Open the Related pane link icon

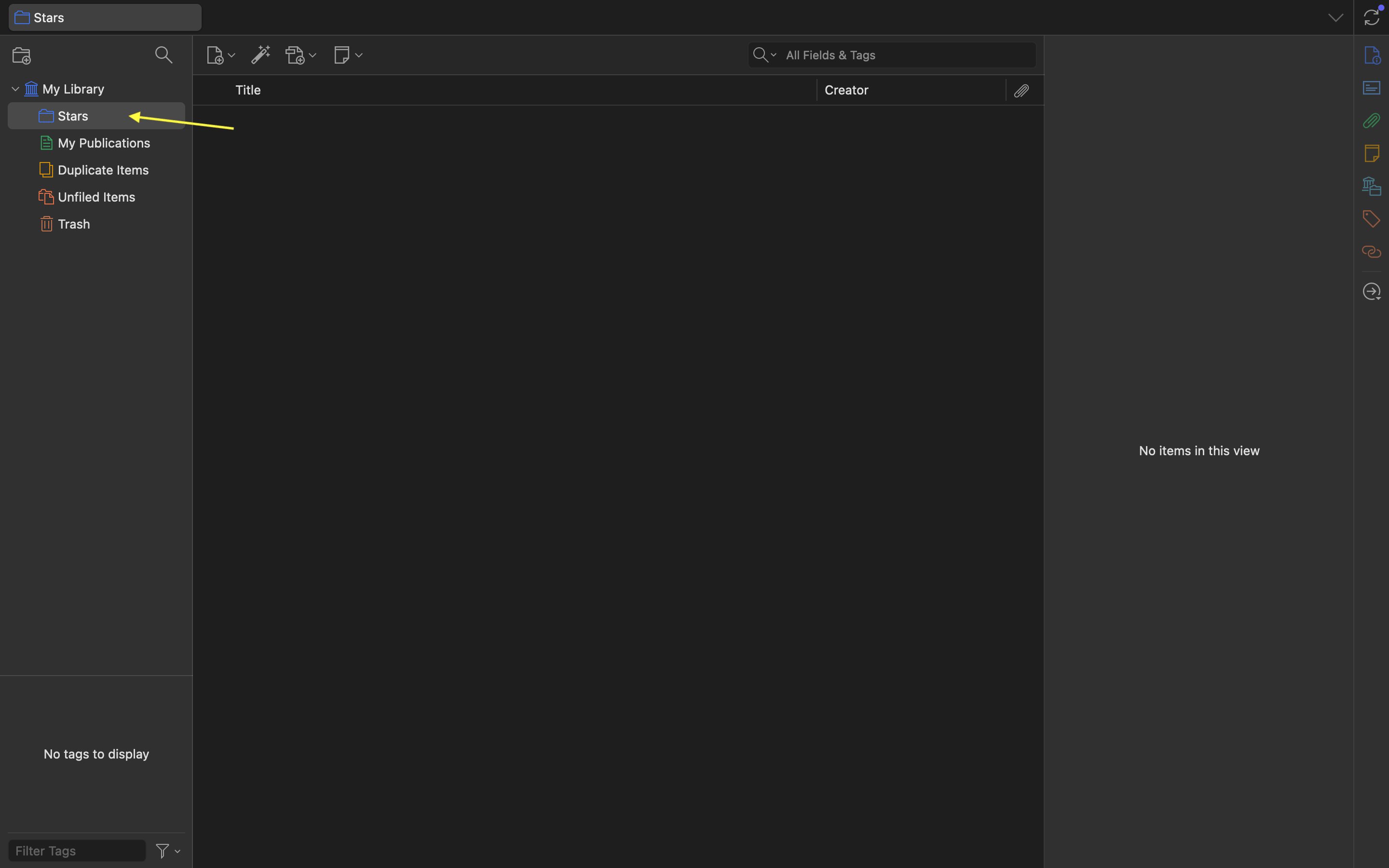[x=1372, y=251]
